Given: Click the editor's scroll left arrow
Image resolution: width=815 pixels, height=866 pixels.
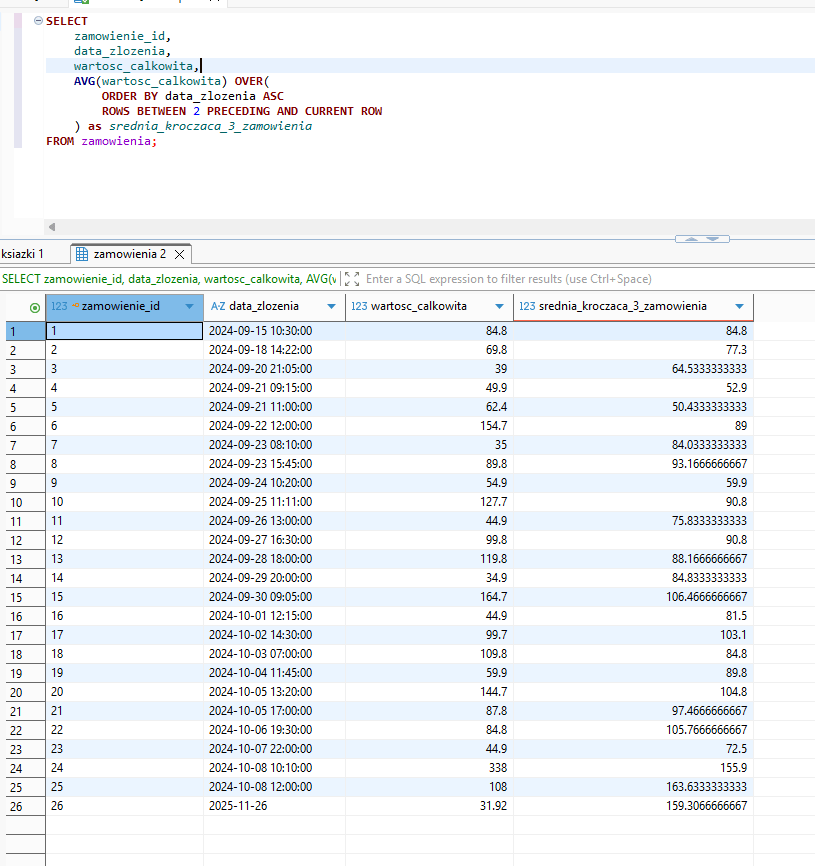Looking at the screenshot, I should pyautogui.click(x=52, y=227).
